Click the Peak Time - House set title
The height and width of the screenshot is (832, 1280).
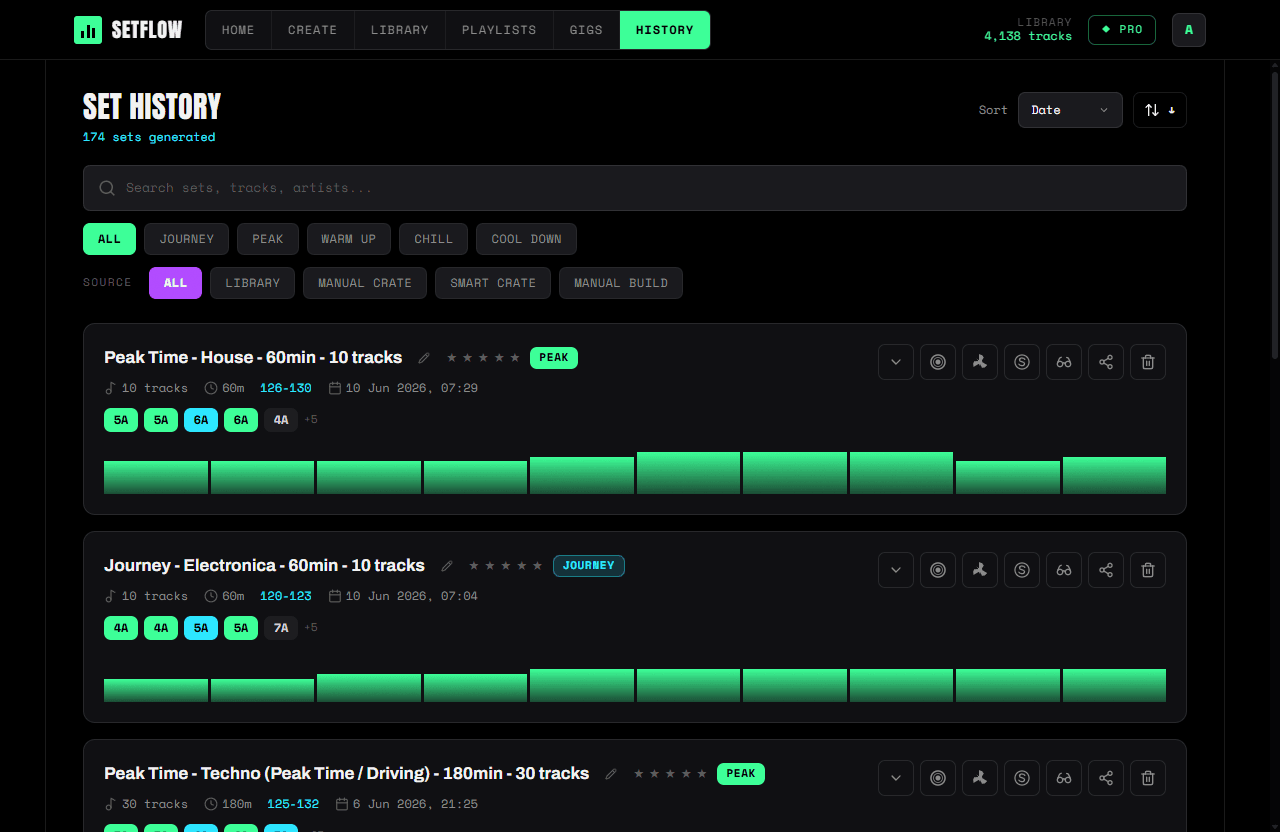tap(253, 358)
